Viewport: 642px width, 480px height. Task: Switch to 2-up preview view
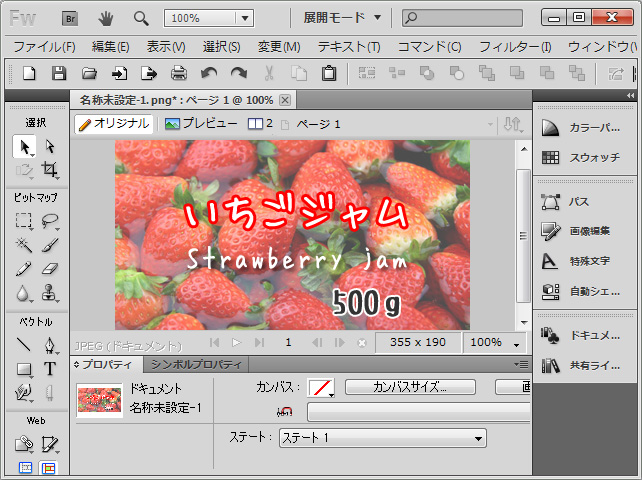point(260,124)
